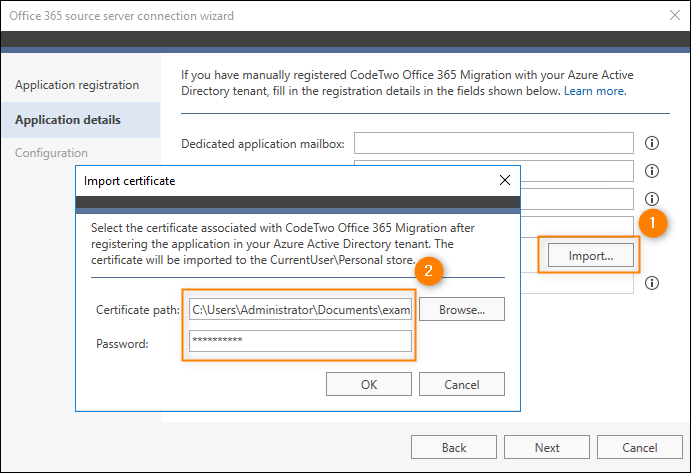This screenshot has height=473, width=691.
Task: Click info icon beside Dedicated application mailbox
Action: tap(652, 143)
